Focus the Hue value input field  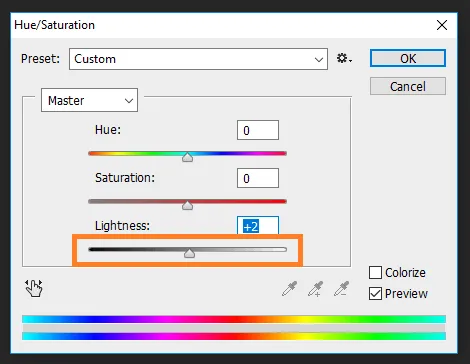click(x=258, y=130)
